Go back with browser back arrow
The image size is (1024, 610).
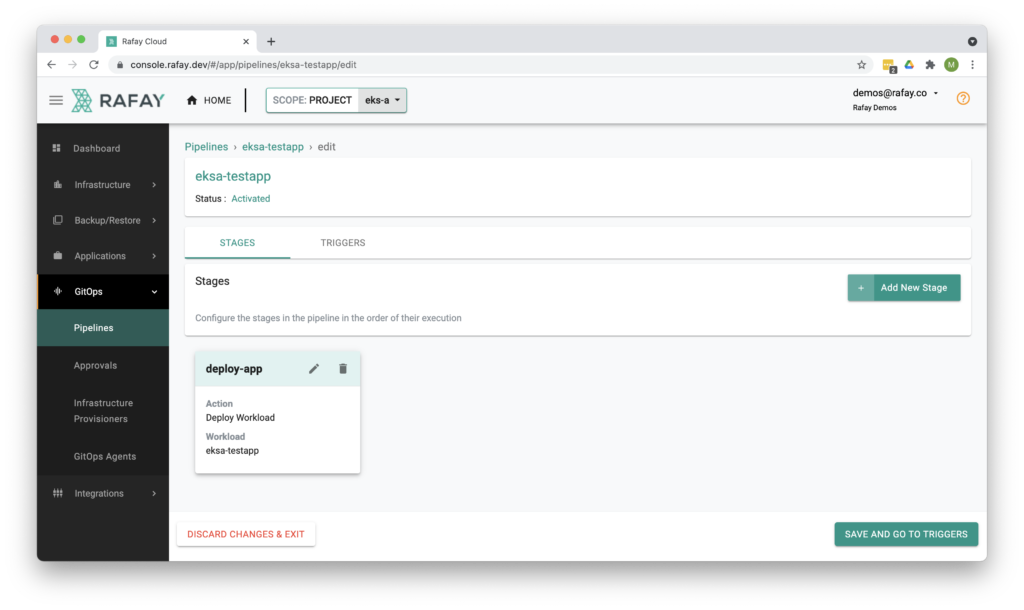point(52,65)
